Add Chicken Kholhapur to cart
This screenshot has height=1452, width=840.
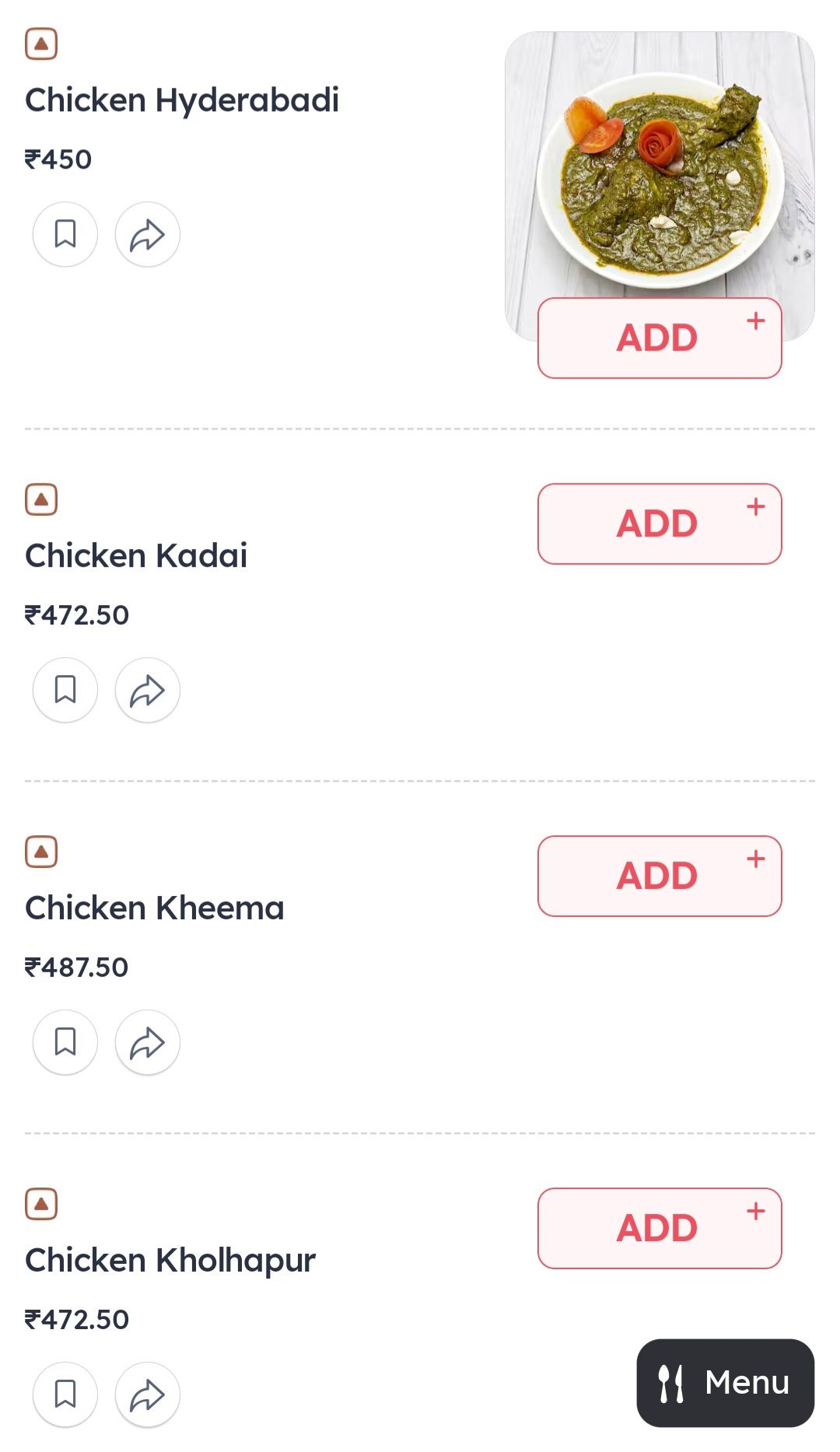(x=660, y=1228)
